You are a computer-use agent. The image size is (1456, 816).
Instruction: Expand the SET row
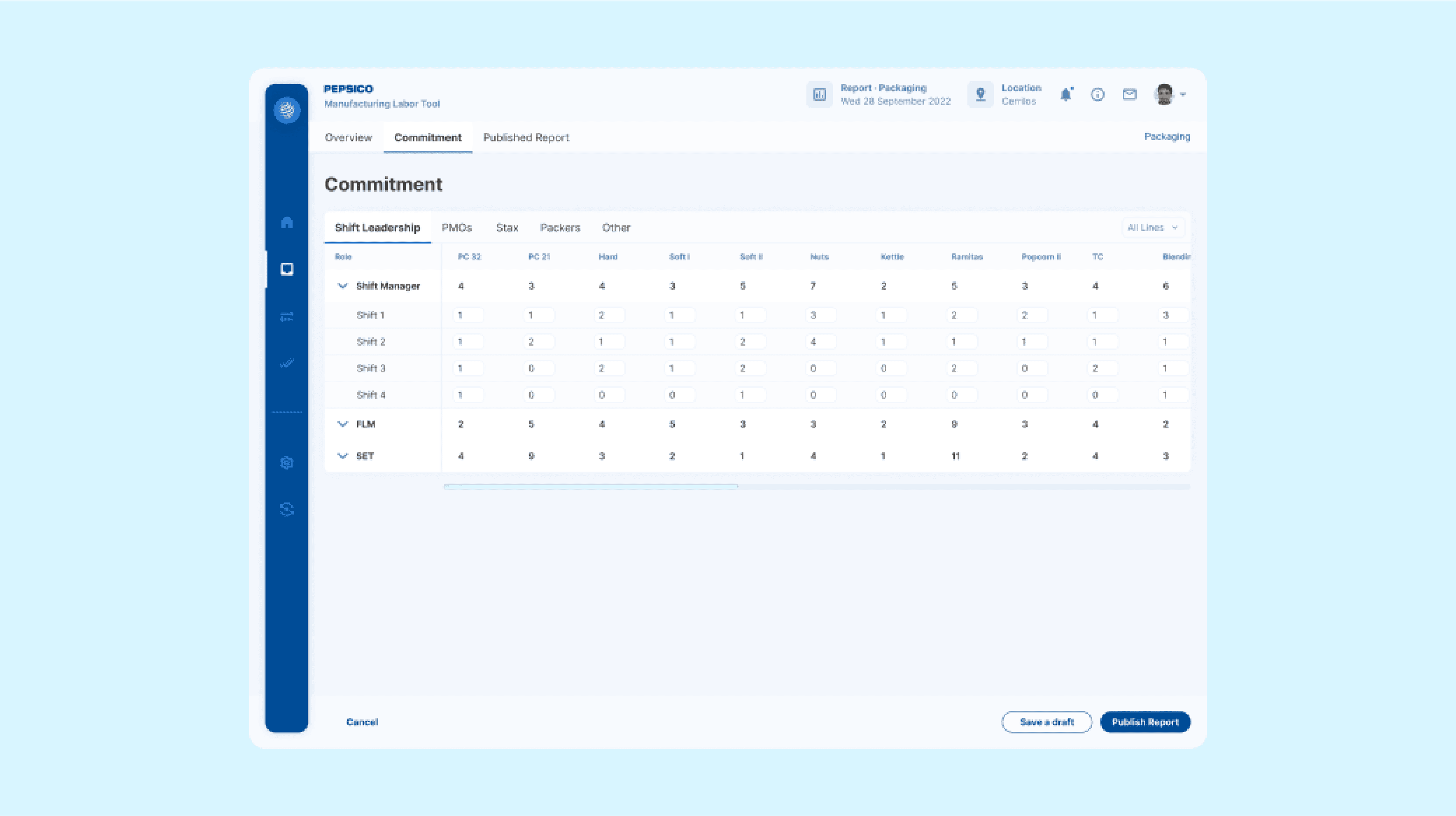click(x=343, y=456)
